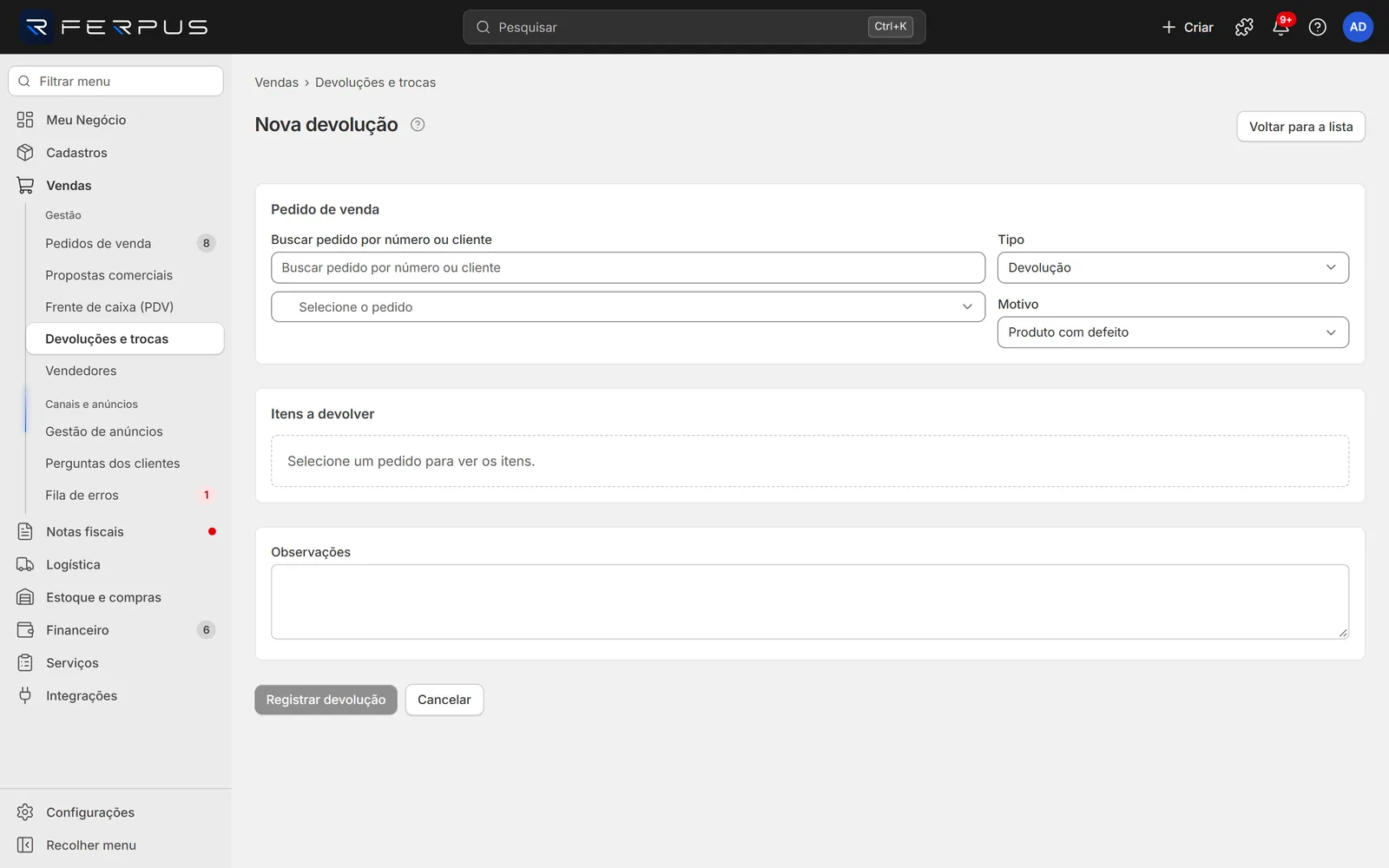Focus the Pesquisar global search field
The image size is (1389, 868).
[x=694, y=27]
